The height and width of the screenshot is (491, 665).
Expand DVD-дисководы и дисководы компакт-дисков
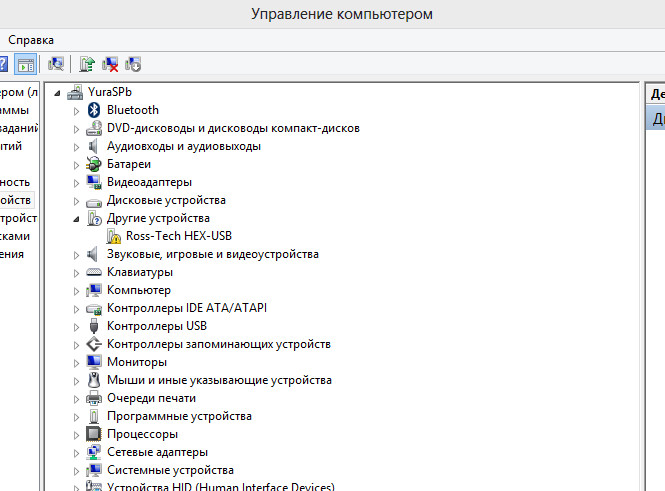tap(76, 129)
